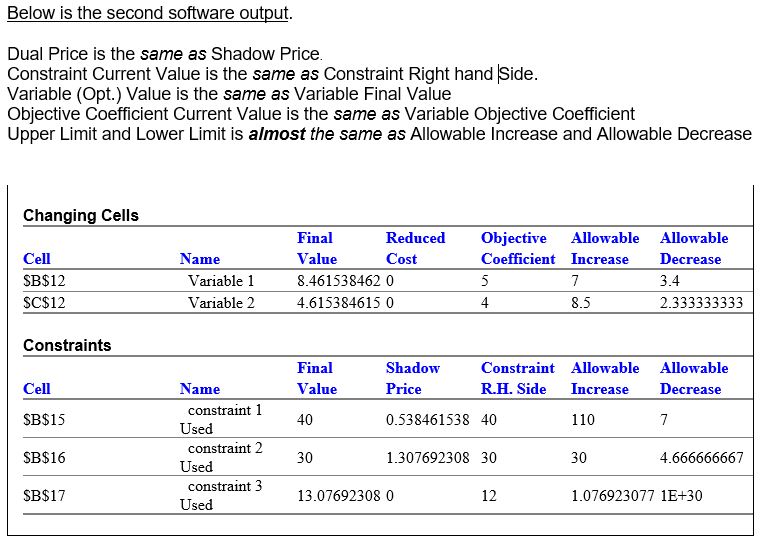Click allowable increase 8.5 for Variable 2
Image resolution: width=761 pixels, height=540 pixels.
coord(581,303)
